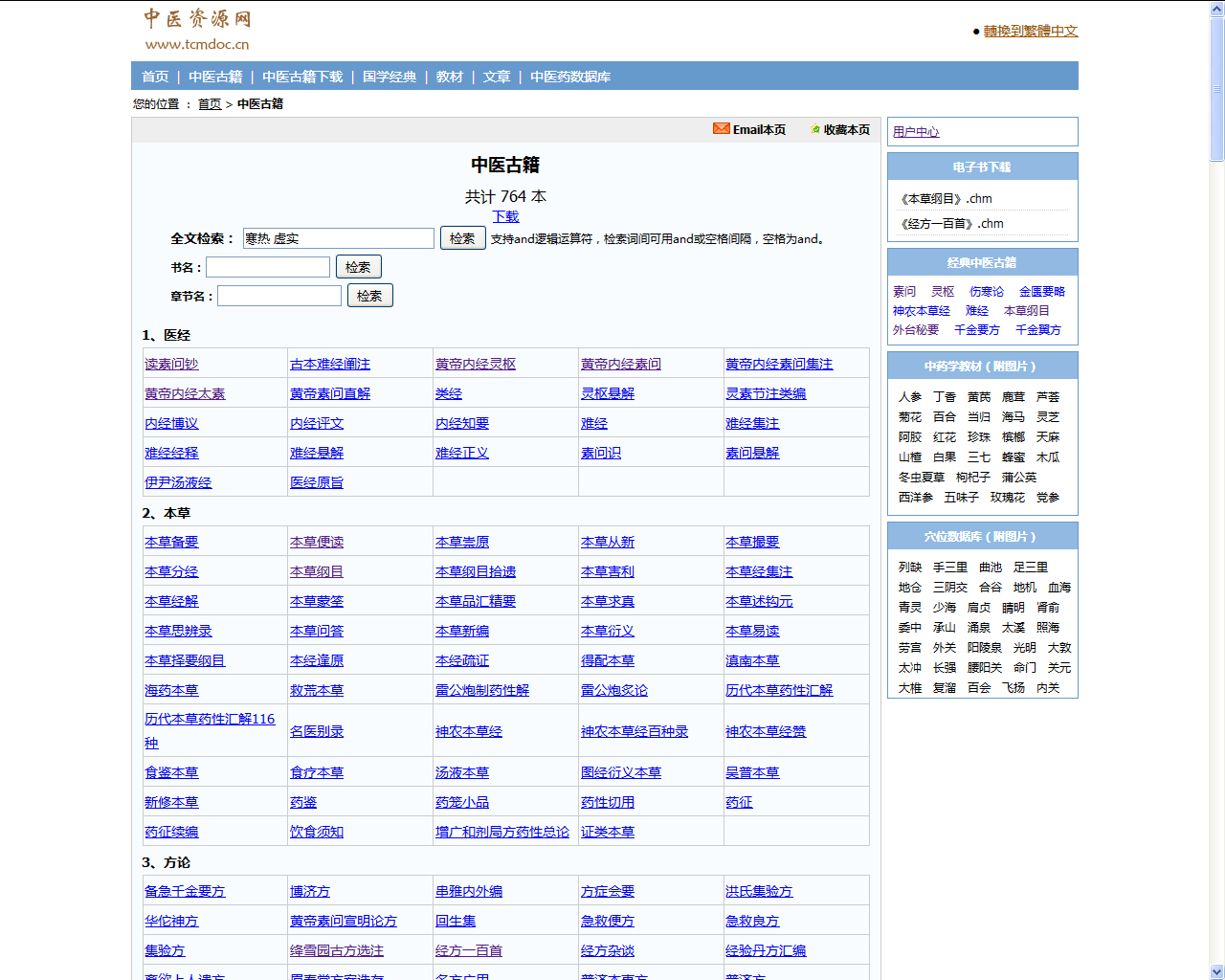Screen dimensions: 1225x980
Task: Click 神农本草经 in 经典中医古籍 sidebar panel
Action: click(x=922, y=311)
